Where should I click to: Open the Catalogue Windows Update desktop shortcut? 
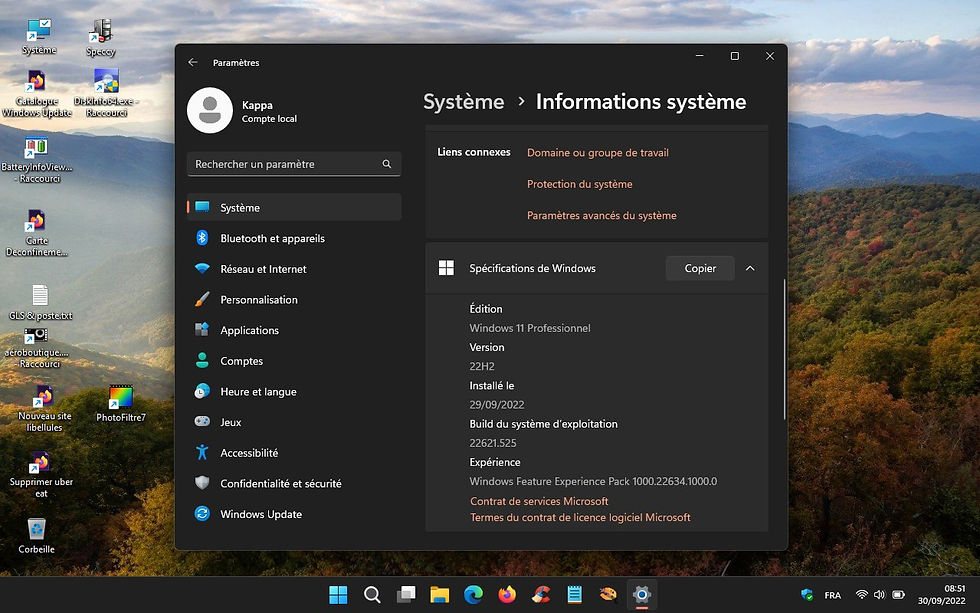tap(37, 94)
